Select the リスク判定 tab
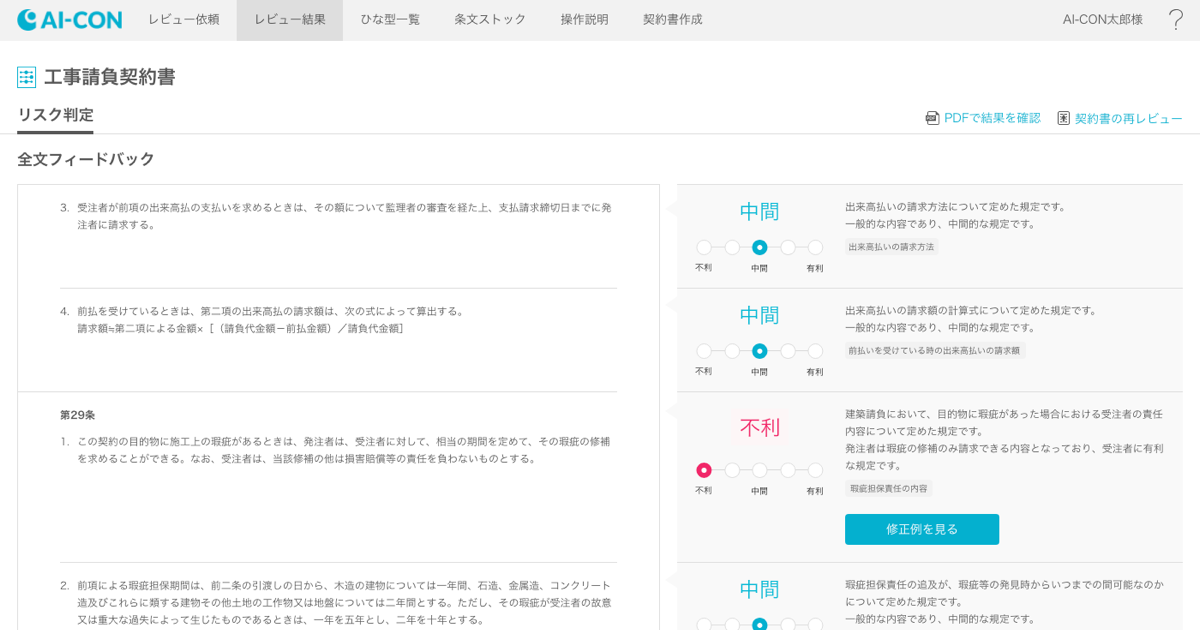This screenshot has width=1200, height=630. 55,116
